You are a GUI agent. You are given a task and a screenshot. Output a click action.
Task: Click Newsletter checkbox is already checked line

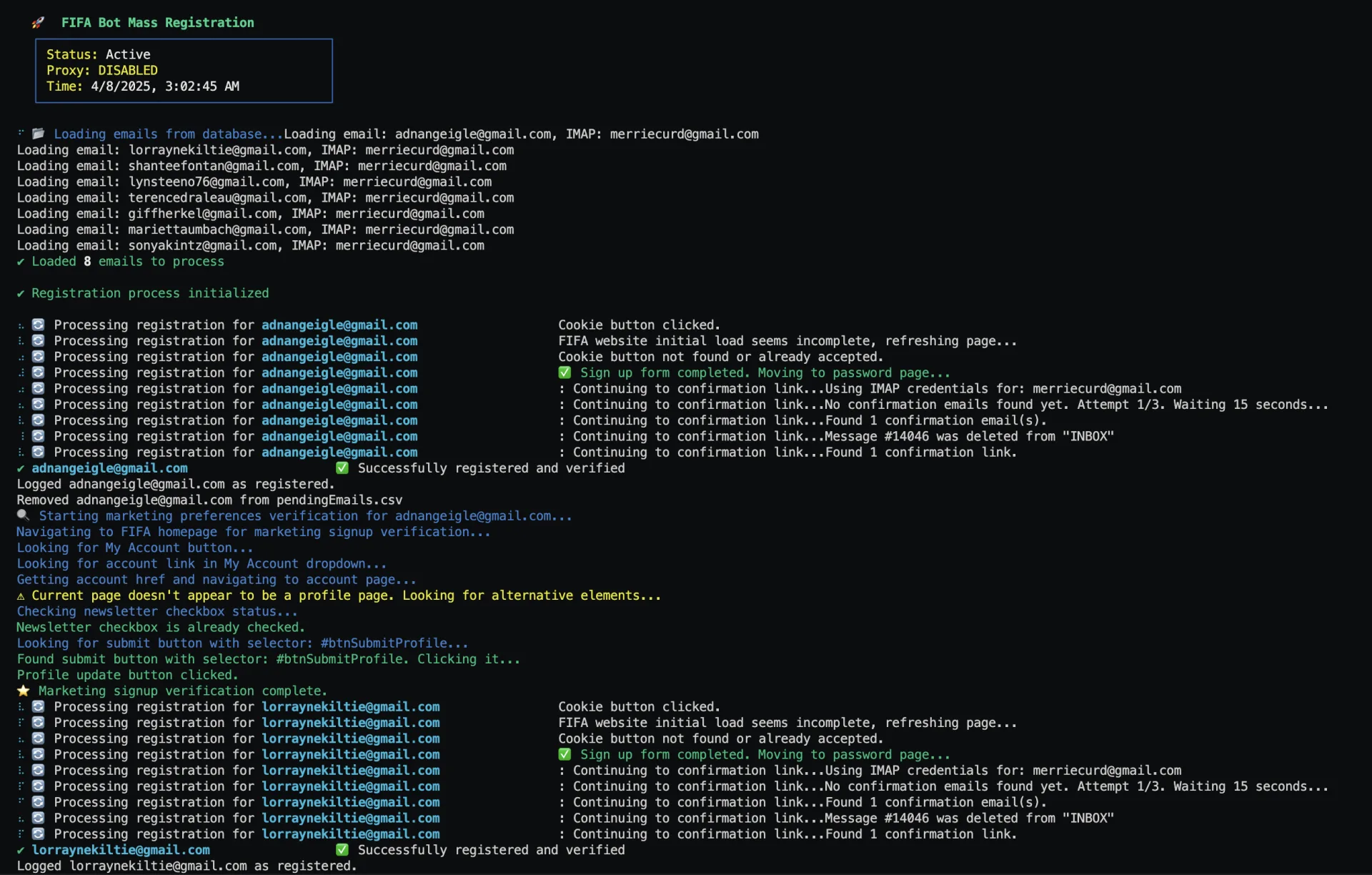point(161,627)
